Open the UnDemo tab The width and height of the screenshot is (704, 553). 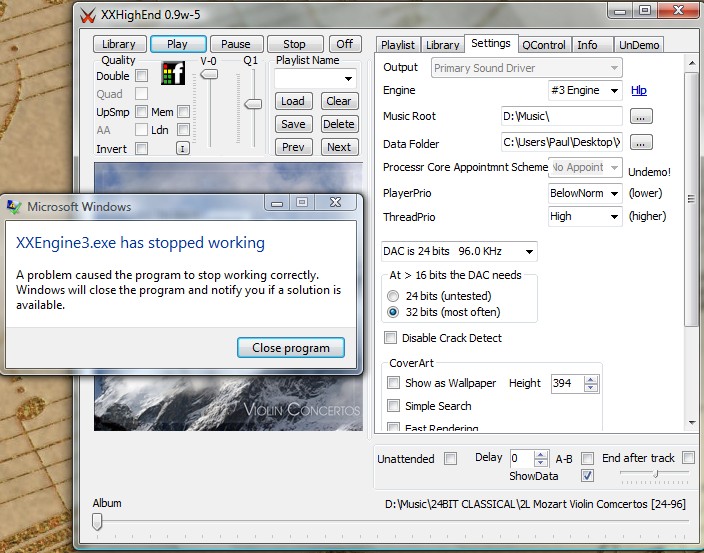pyautogui.click(x=639, y=45)
